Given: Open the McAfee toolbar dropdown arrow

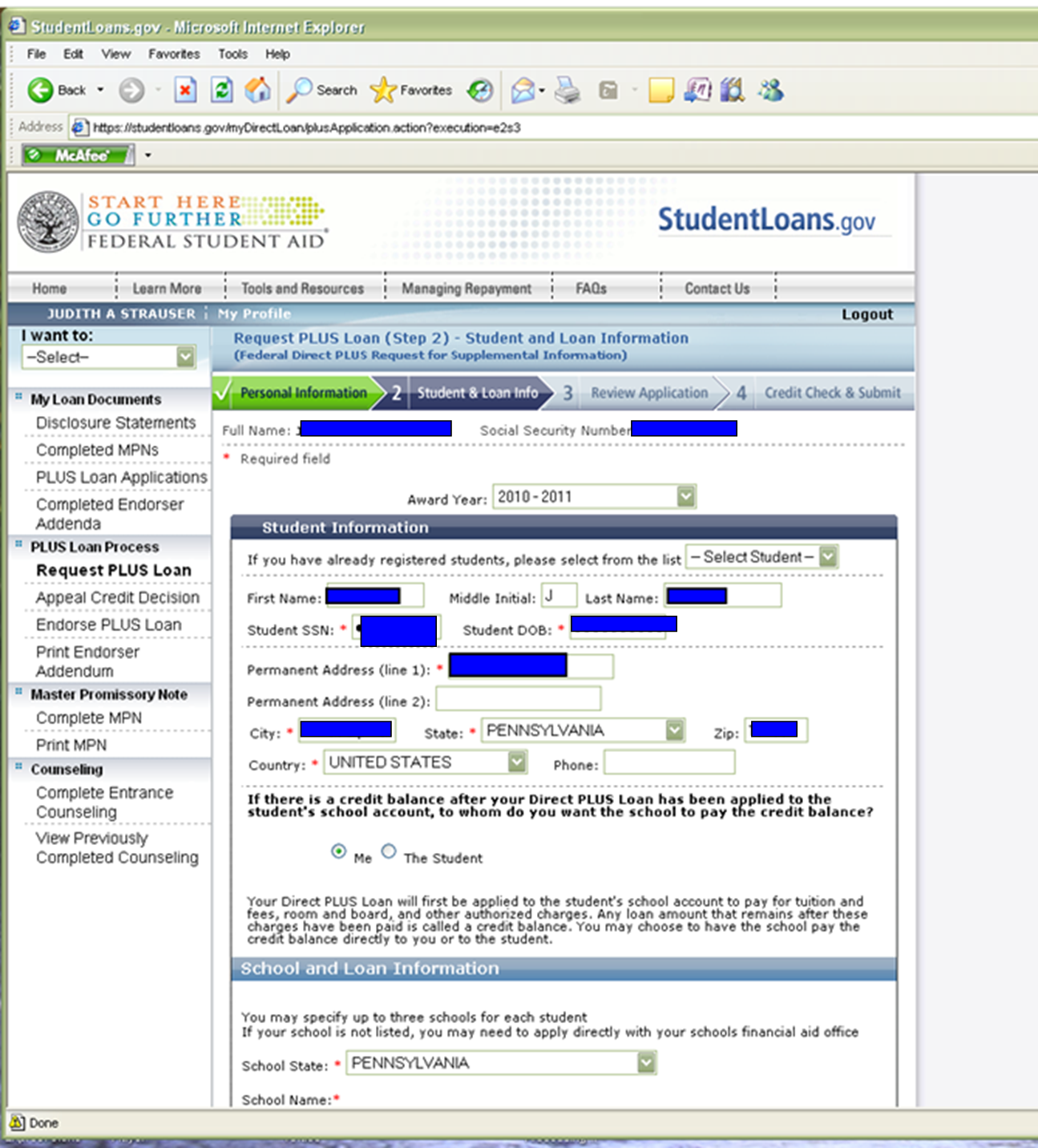Looking at the screenshot, I should pos(147,156).
